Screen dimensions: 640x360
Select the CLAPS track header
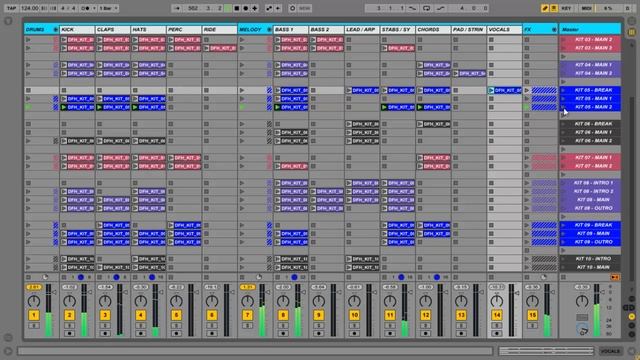coord(113,30)
